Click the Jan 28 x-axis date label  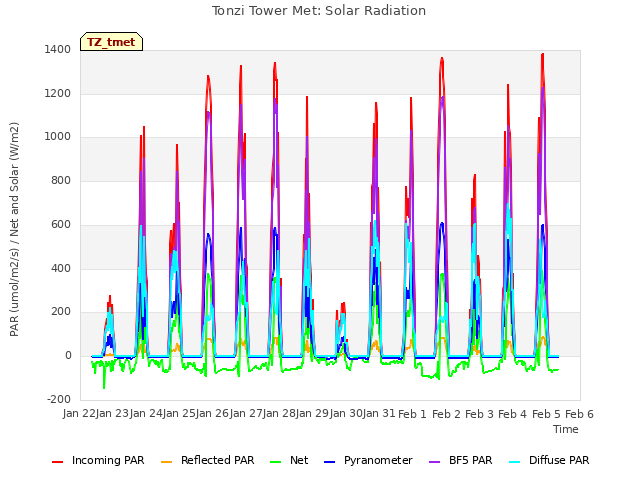(x=279, y=413)
